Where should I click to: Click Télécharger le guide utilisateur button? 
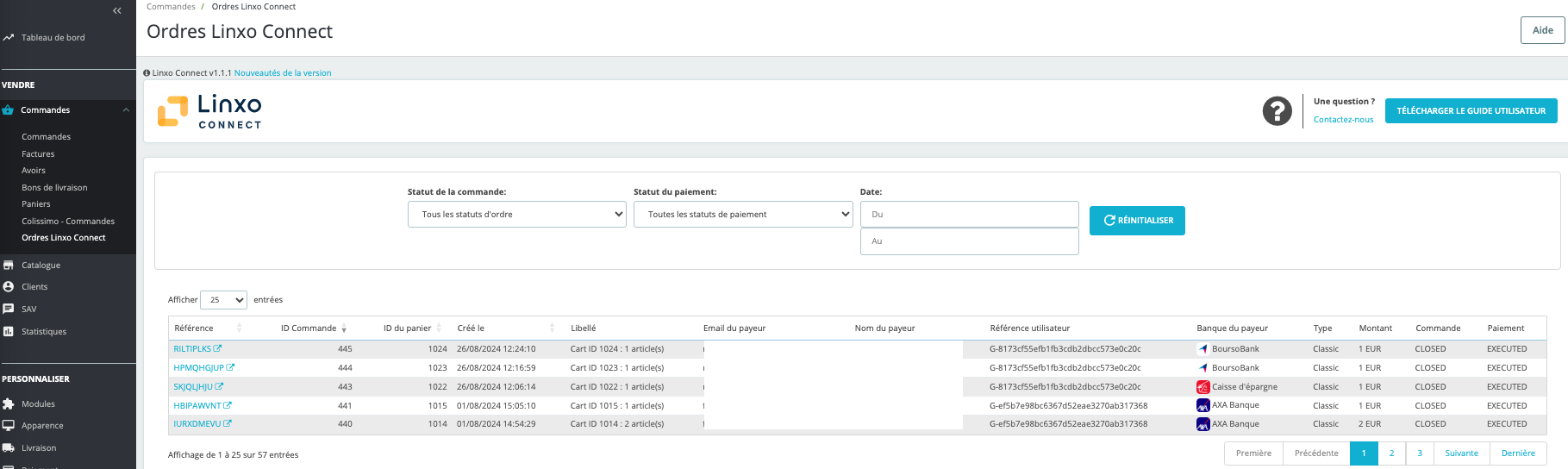pos(1471,110)
